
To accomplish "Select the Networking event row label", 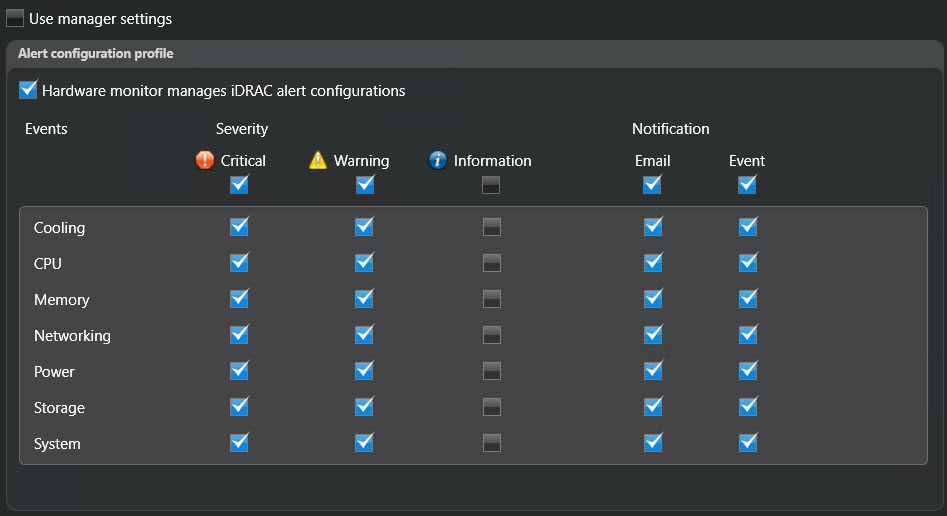I will click(x=72, y=336).
